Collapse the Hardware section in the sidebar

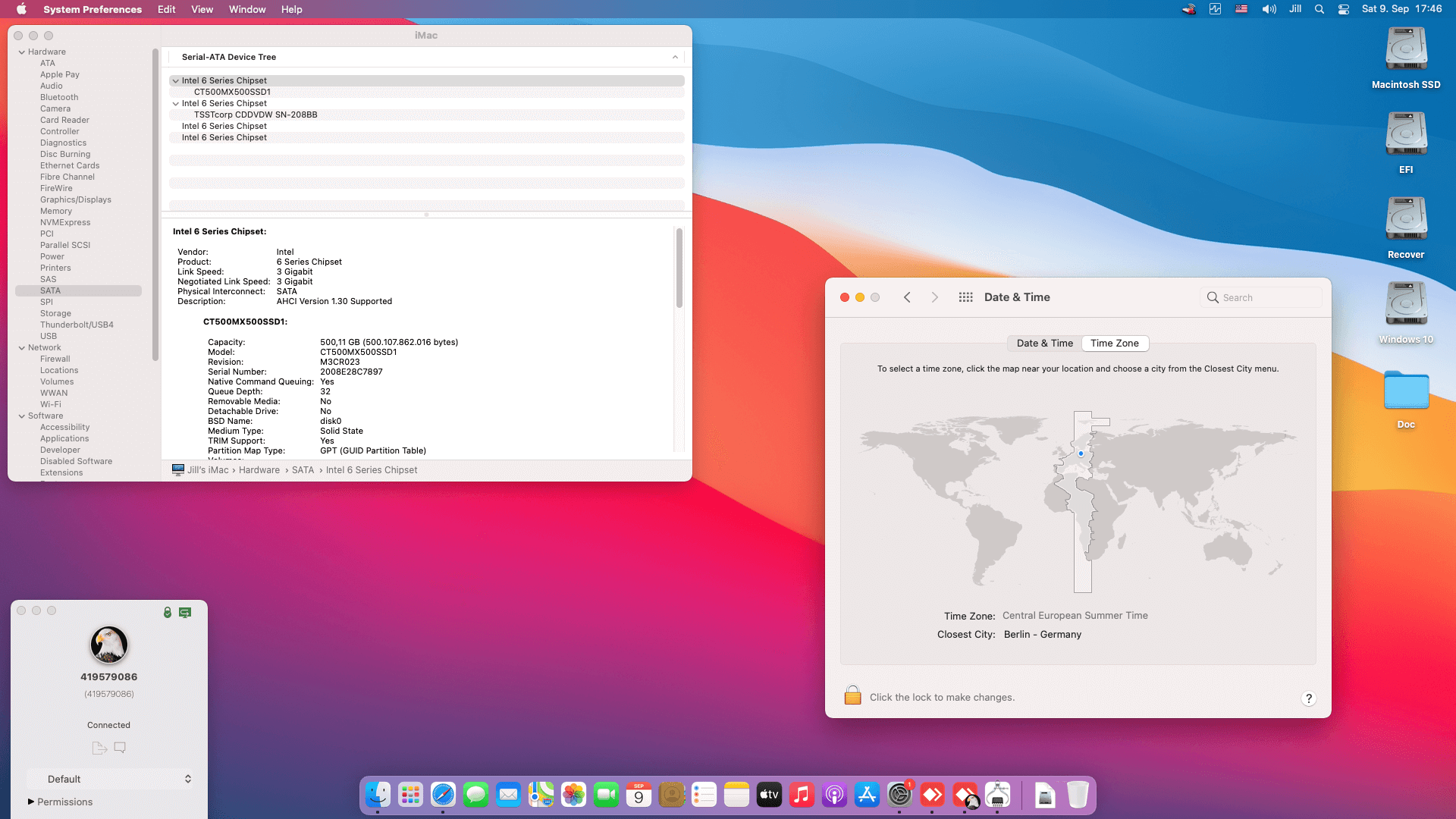coord(22,52)
